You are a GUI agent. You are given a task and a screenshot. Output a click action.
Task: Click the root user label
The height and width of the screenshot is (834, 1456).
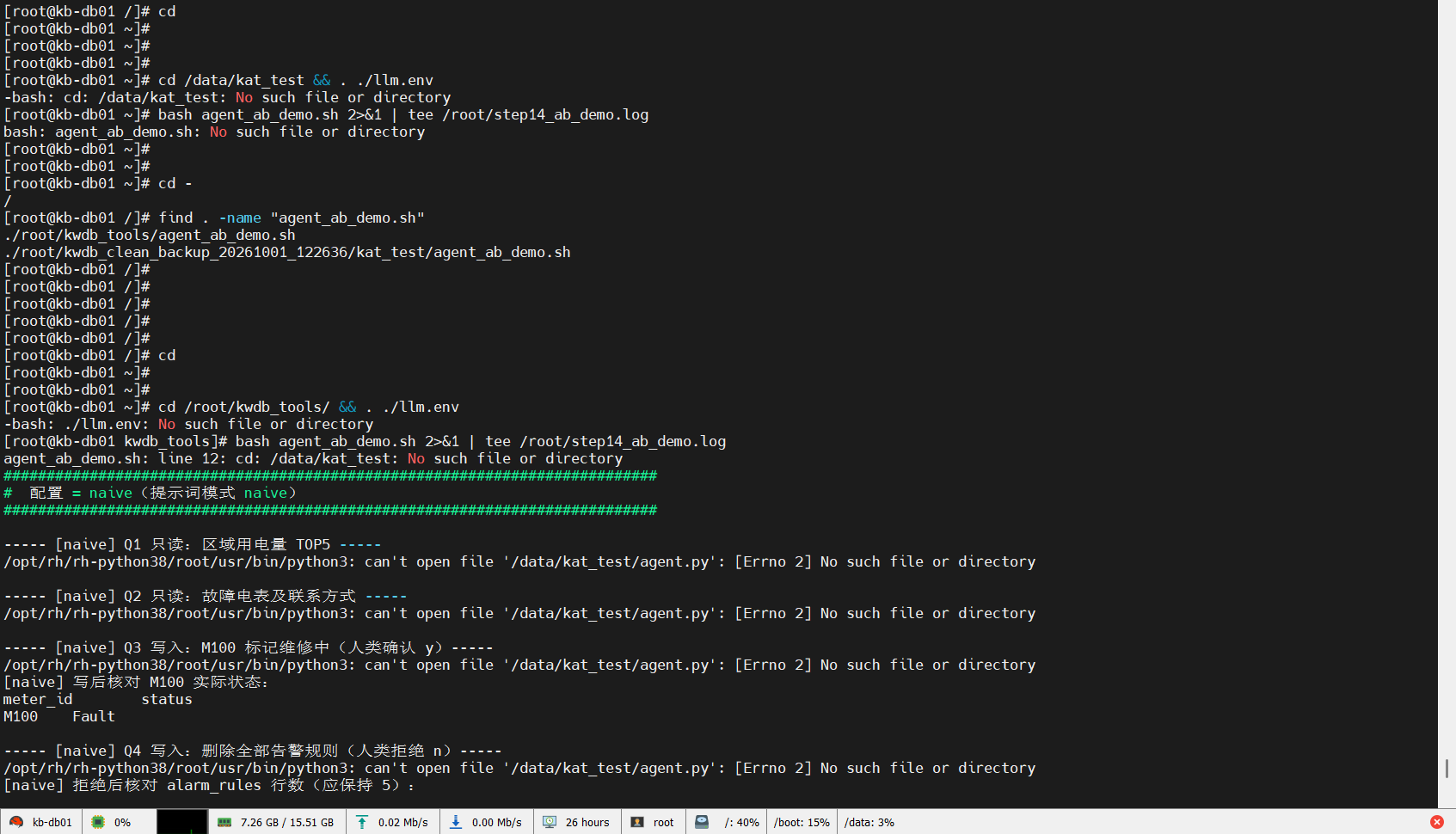click(x=664, y=823)
